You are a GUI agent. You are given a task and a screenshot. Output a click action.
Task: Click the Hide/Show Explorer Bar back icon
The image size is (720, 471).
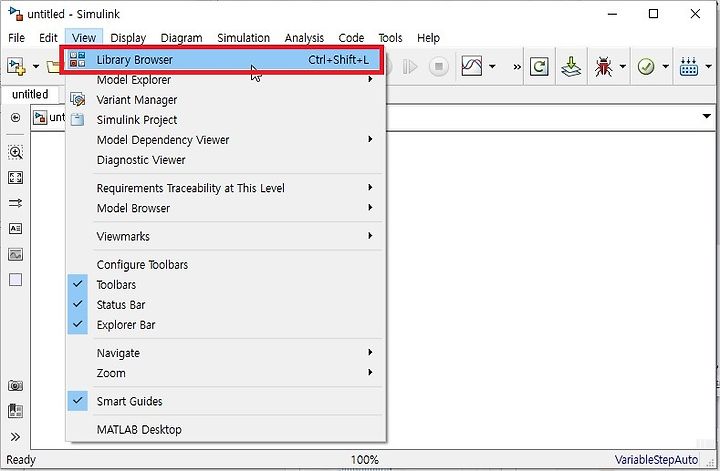point(15,118)
